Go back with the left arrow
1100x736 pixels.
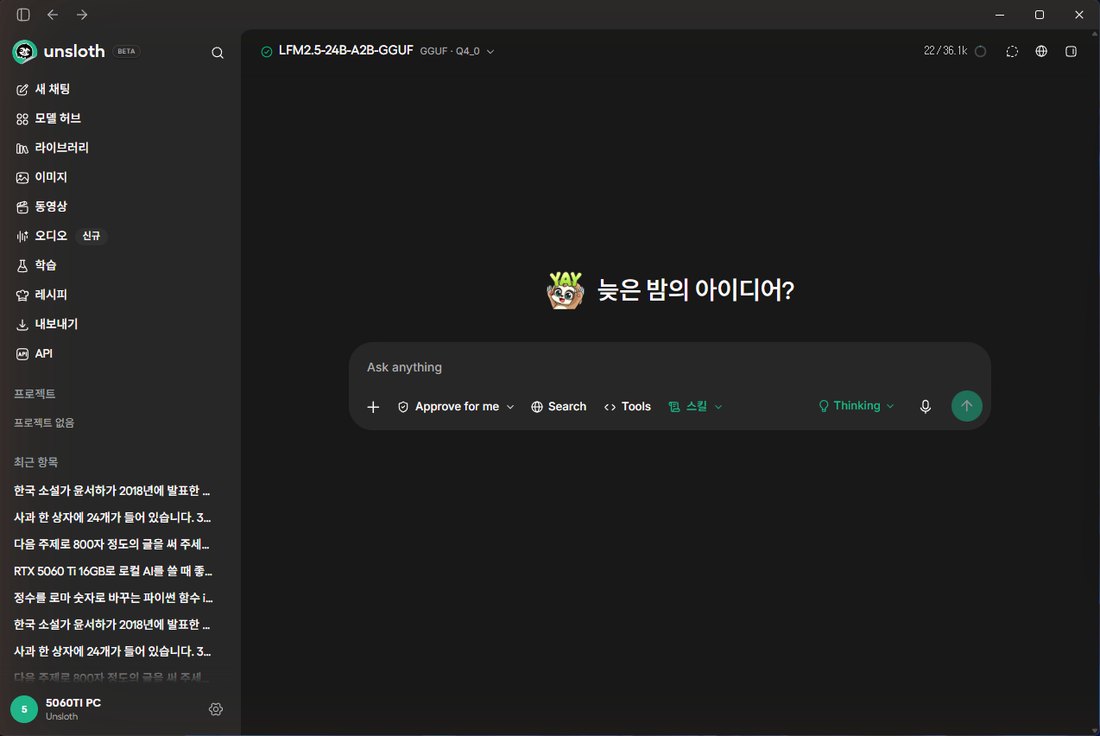[53, 15]
